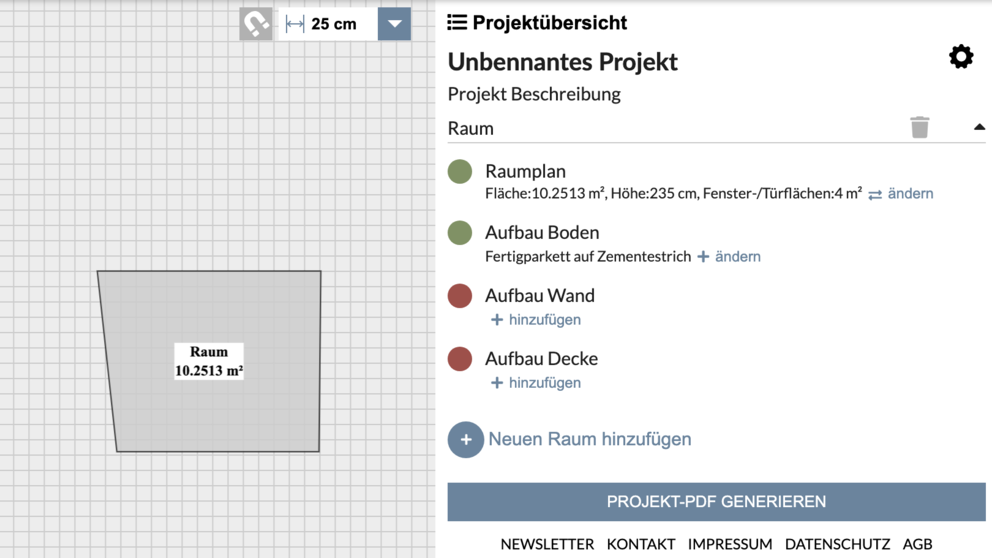Select the Raum shape label on canvas

209,361
